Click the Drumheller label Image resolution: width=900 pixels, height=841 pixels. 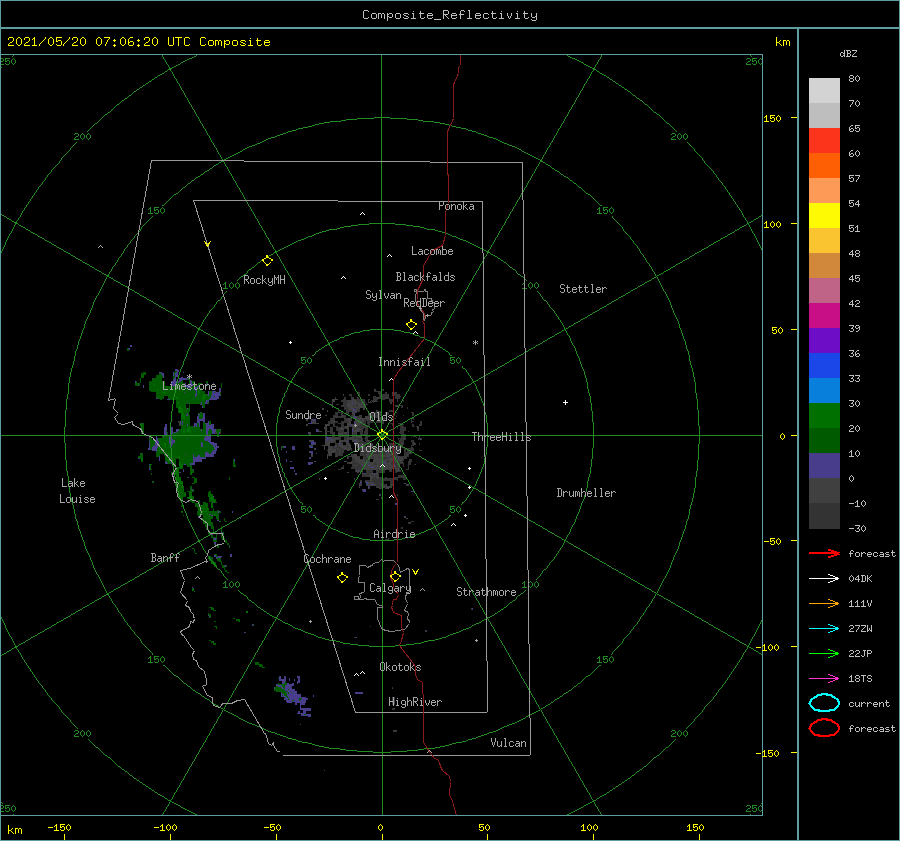tap(586, 493)
